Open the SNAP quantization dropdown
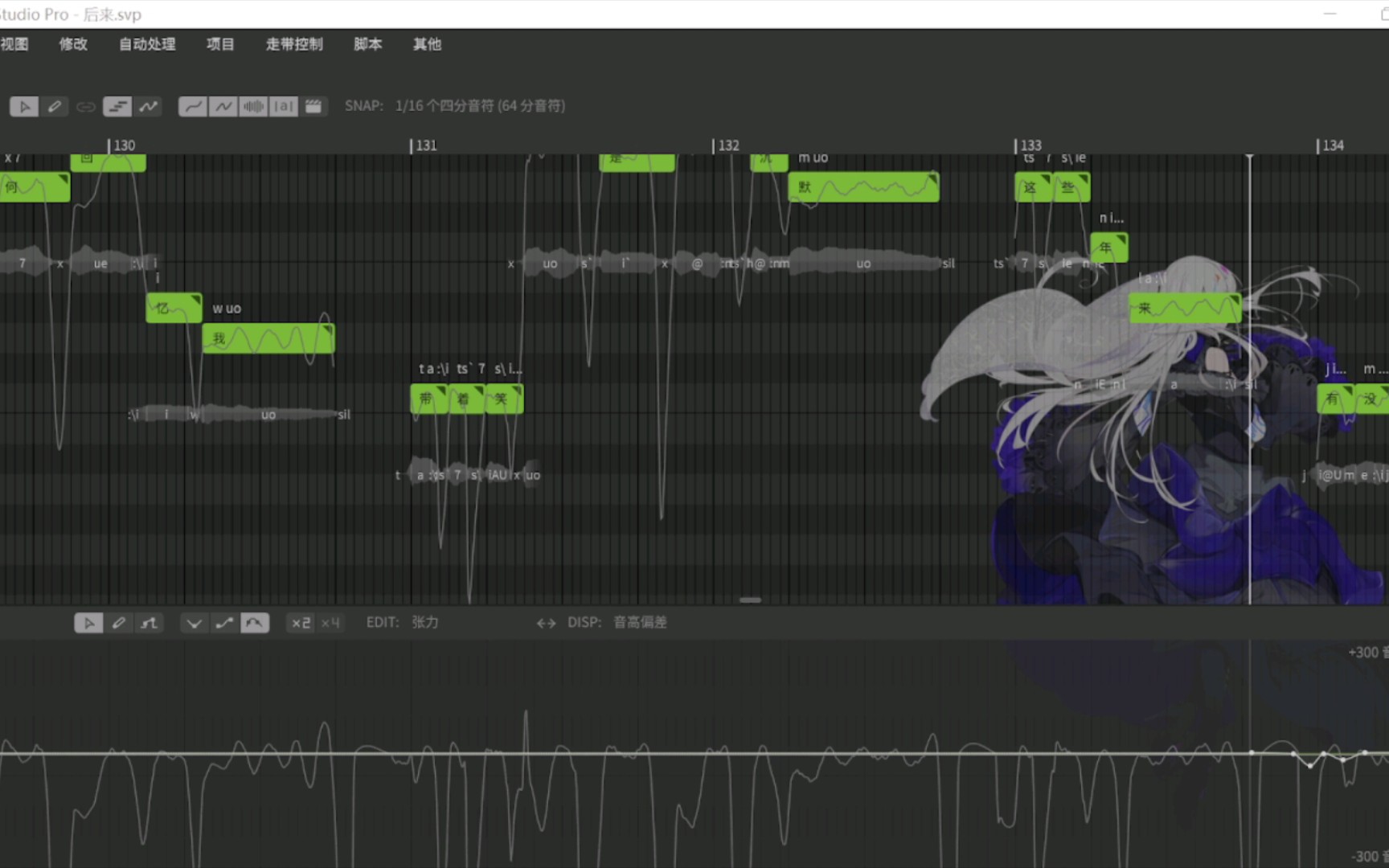The width and height of the screenshot is (1389, 868). (x=480, y=106)
